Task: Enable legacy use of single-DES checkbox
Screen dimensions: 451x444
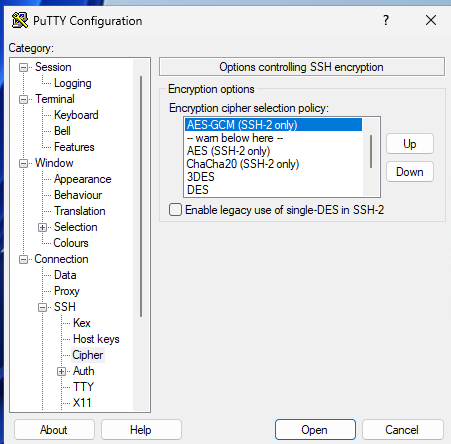Action: 175,210
